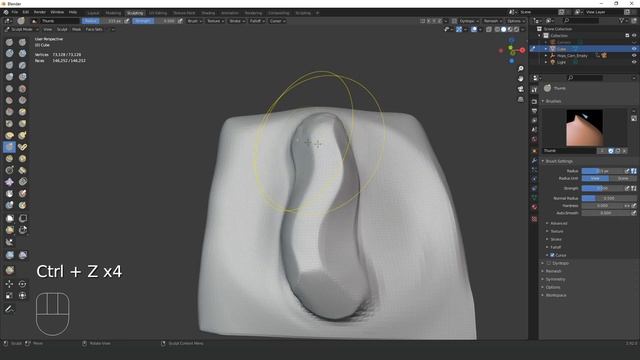Open the Stroke dropdown in header
Image resolution: width=640 pixels, height=360 pixels.
pos(237,21)
